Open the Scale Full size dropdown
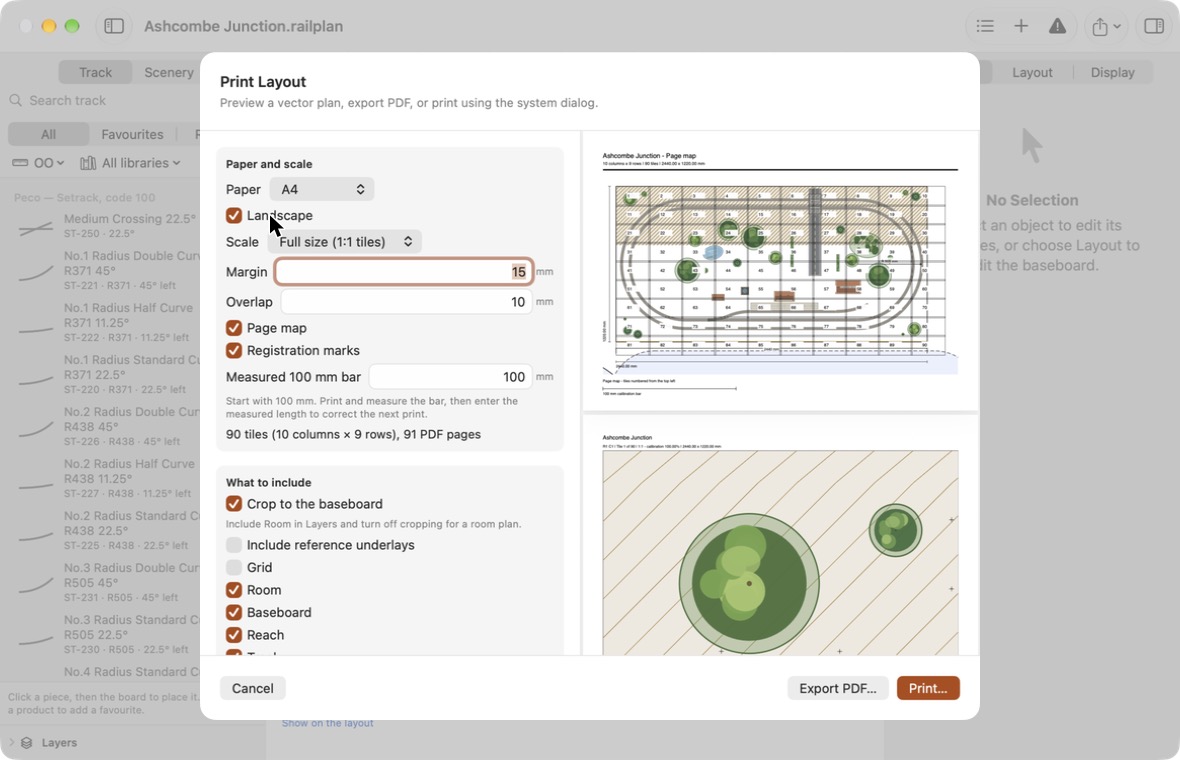1180x760 pixels. pos(345,242)
